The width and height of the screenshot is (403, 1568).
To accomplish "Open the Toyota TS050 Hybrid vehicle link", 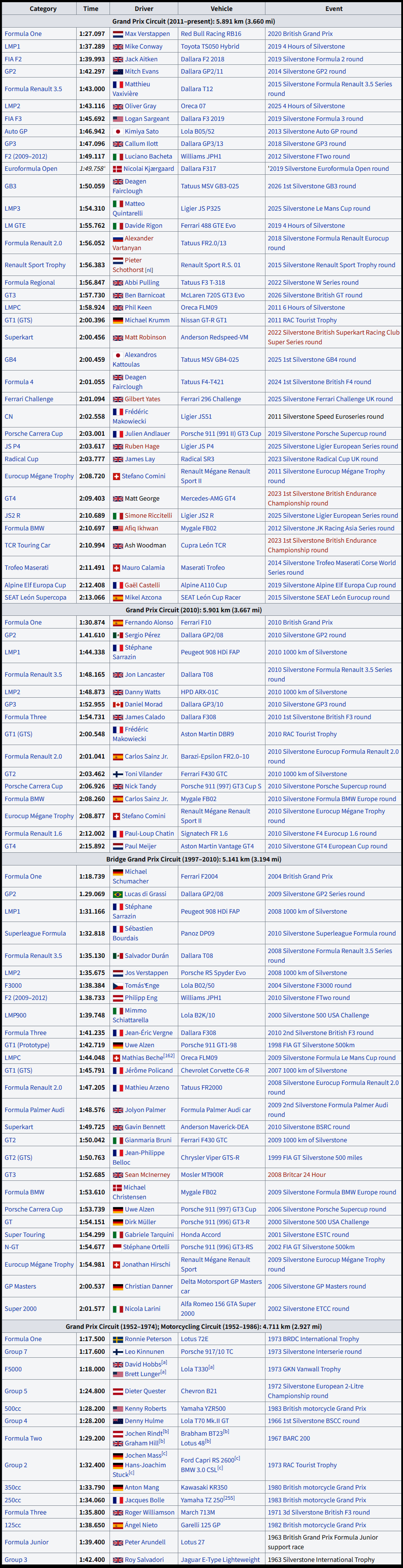I will 210,47.
